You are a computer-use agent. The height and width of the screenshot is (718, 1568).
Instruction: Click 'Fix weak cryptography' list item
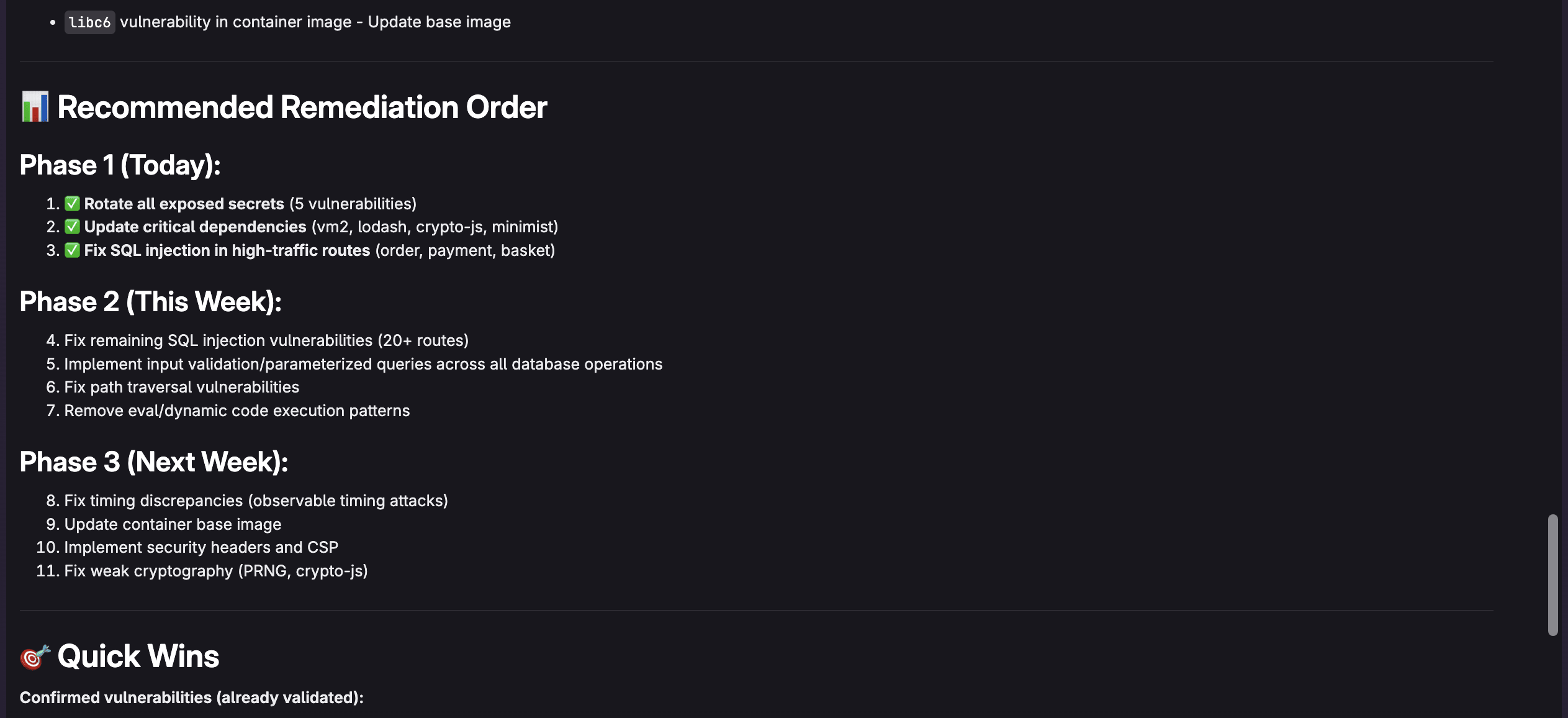(216, 571)
